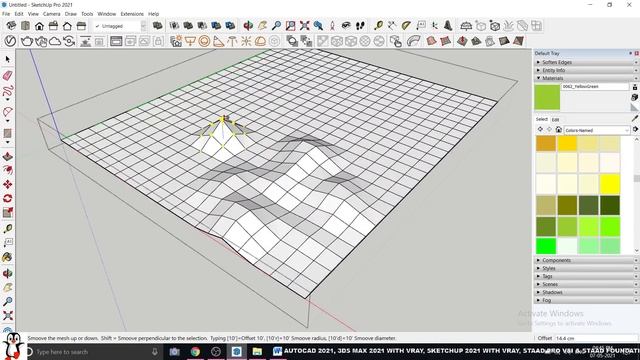The width and height of the screenshot is (640, 360).
Task: Activate the Rotate tool in left toolbar
Action: tap(7, 198)
